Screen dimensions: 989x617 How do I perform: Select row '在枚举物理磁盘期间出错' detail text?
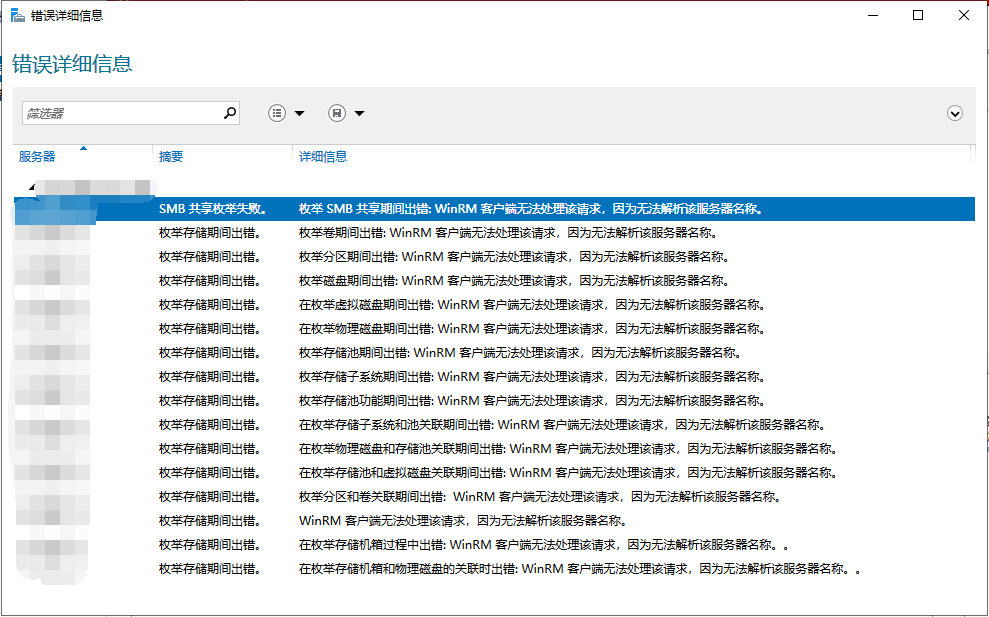coord(532,329)
